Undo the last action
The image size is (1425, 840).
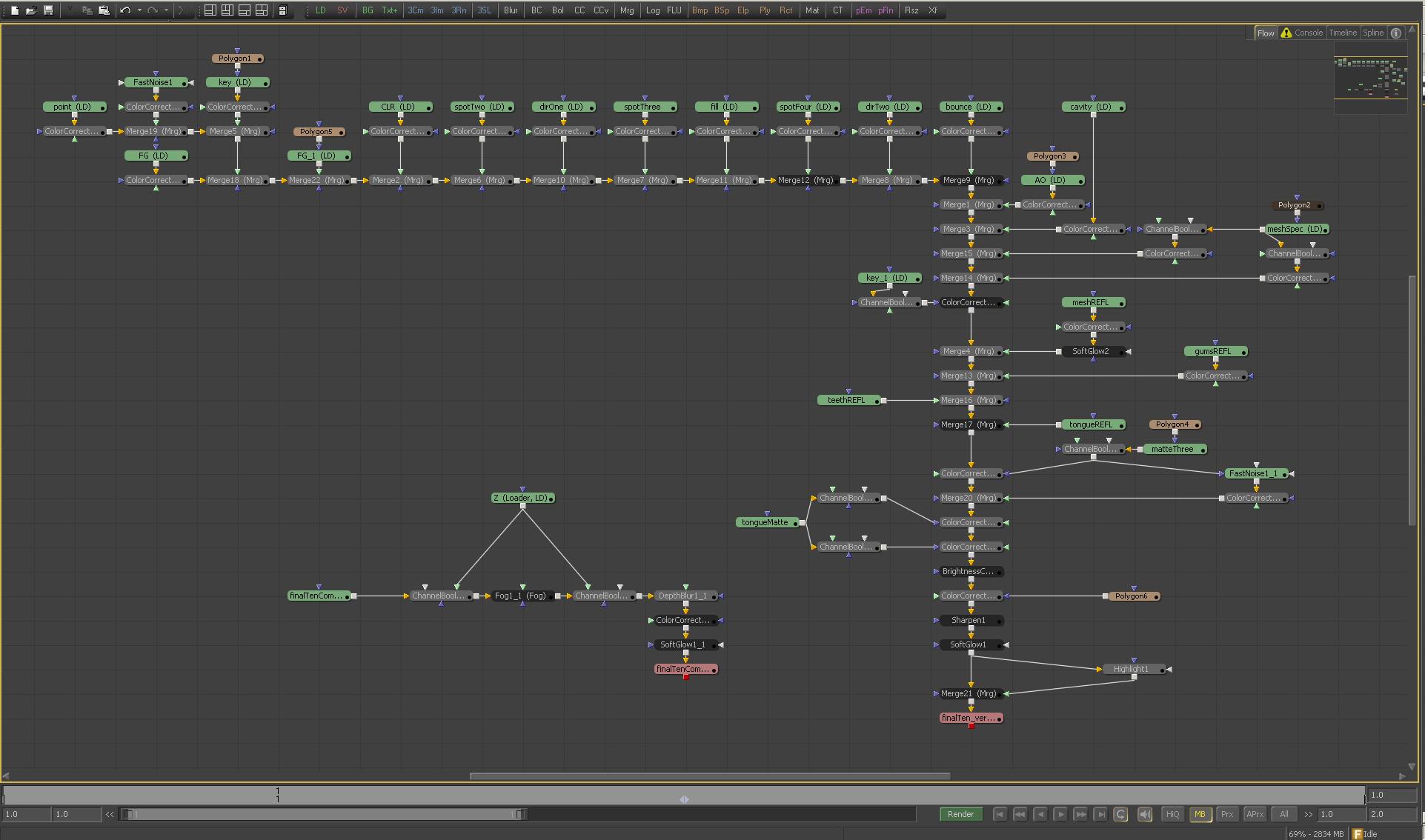(x=124, y=10)
